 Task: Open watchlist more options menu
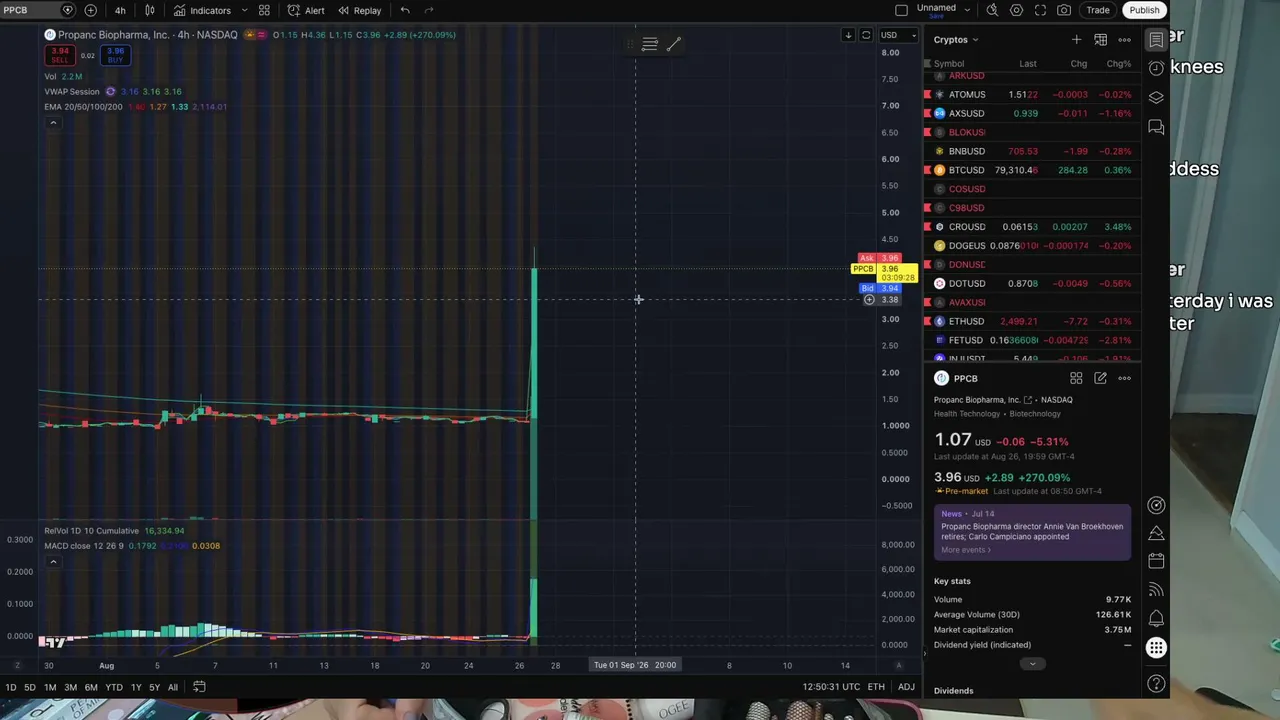click(x=1124, y=40)
